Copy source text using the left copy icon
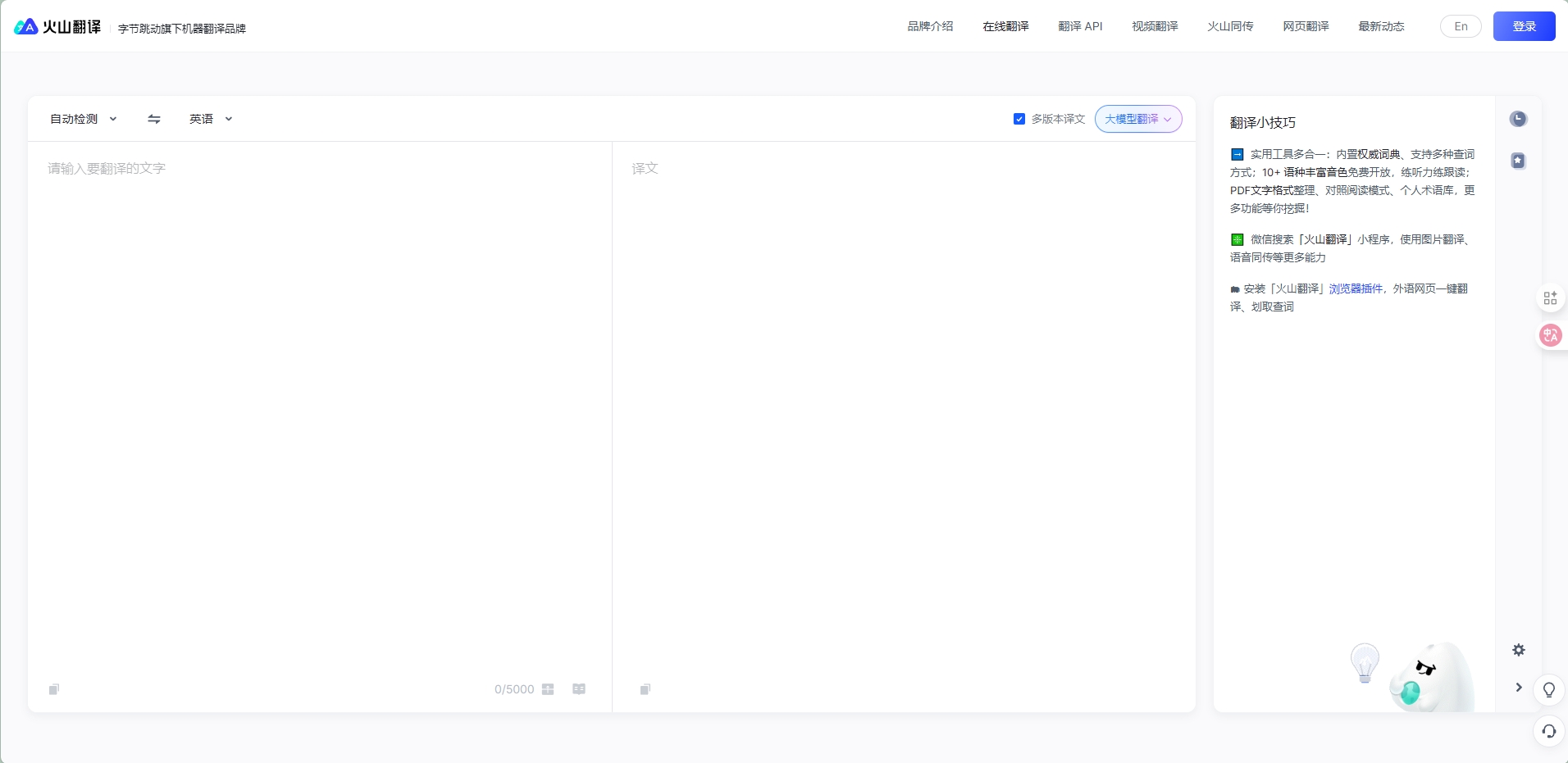The image size is (1568, 763). tap(54, 689)
